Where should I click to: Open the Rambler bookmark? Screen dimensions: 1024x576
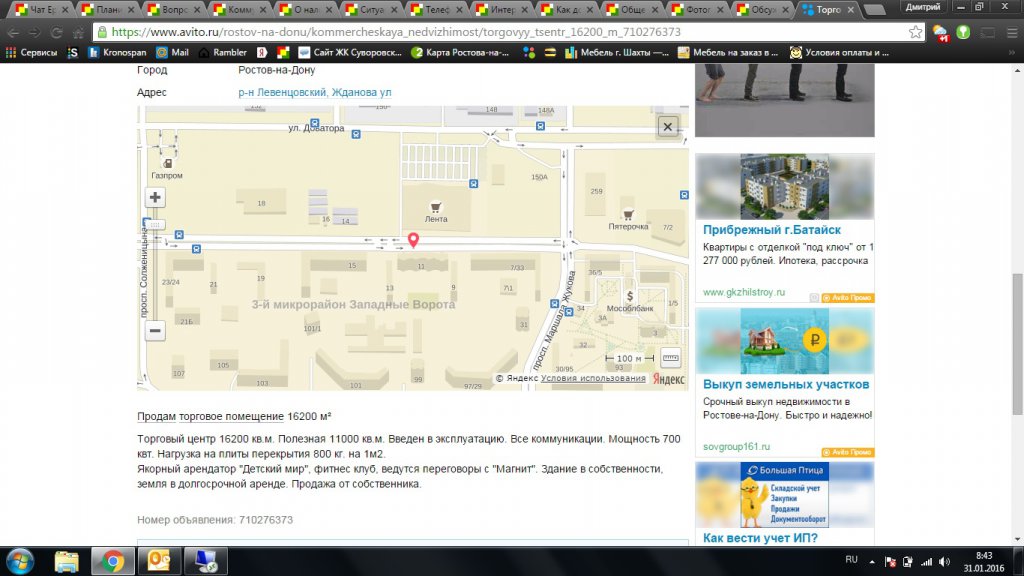tap(223, 52)
